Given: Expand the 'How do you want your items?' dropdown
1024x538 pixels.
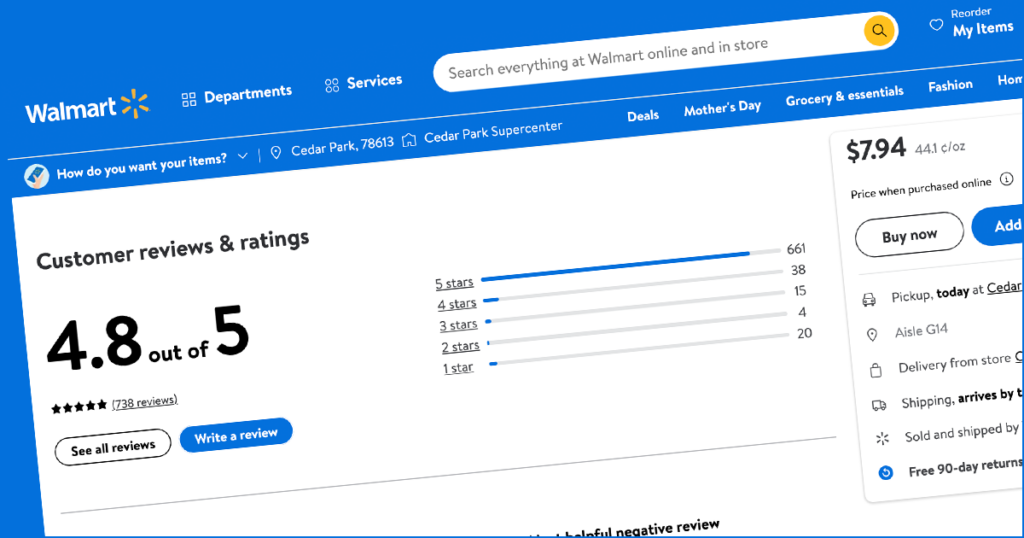Looking at the screenshot, I should click(x=243, y=157).
